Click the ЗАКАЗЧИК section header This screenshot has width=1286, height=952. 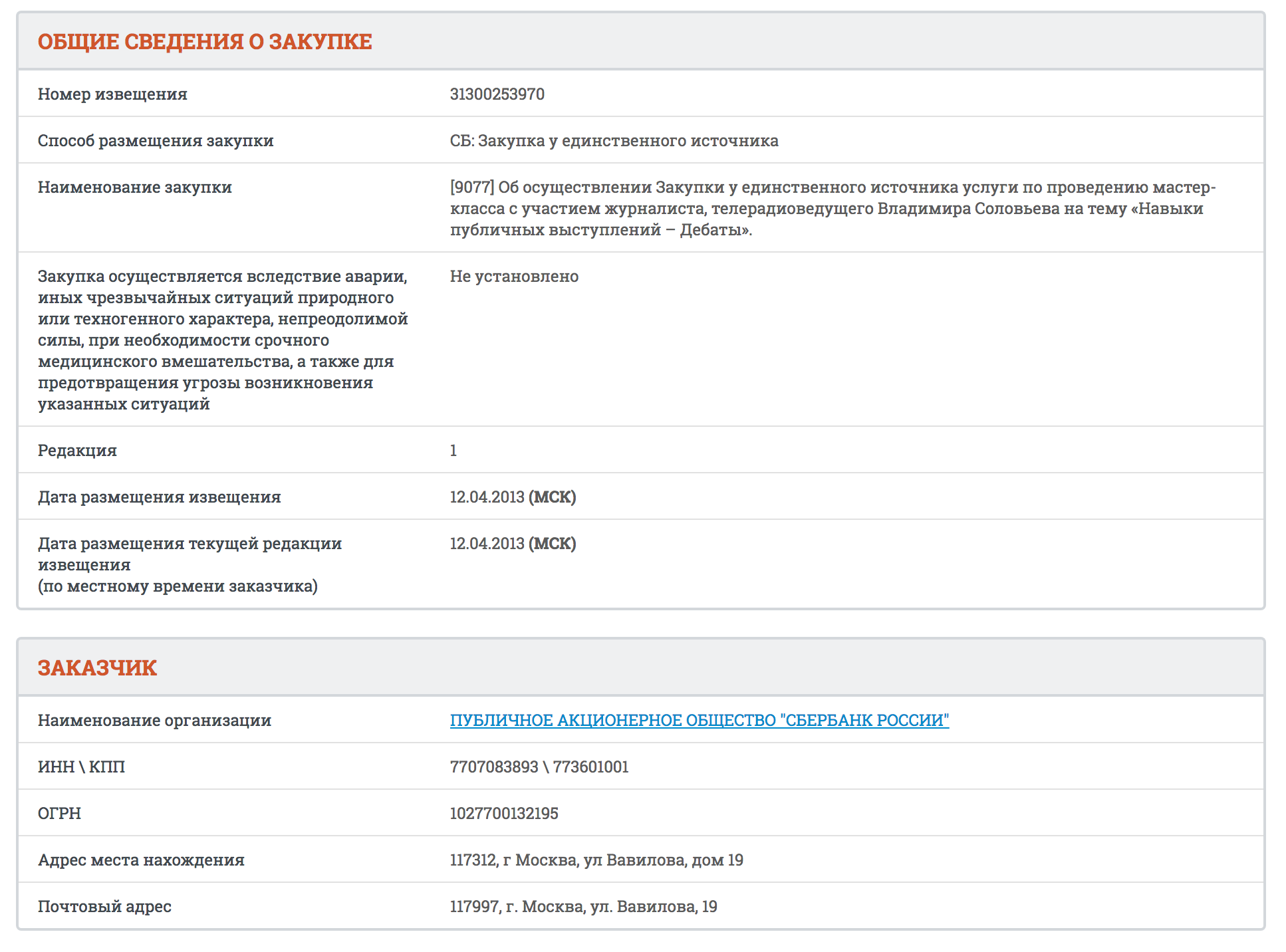pos(97,667)
